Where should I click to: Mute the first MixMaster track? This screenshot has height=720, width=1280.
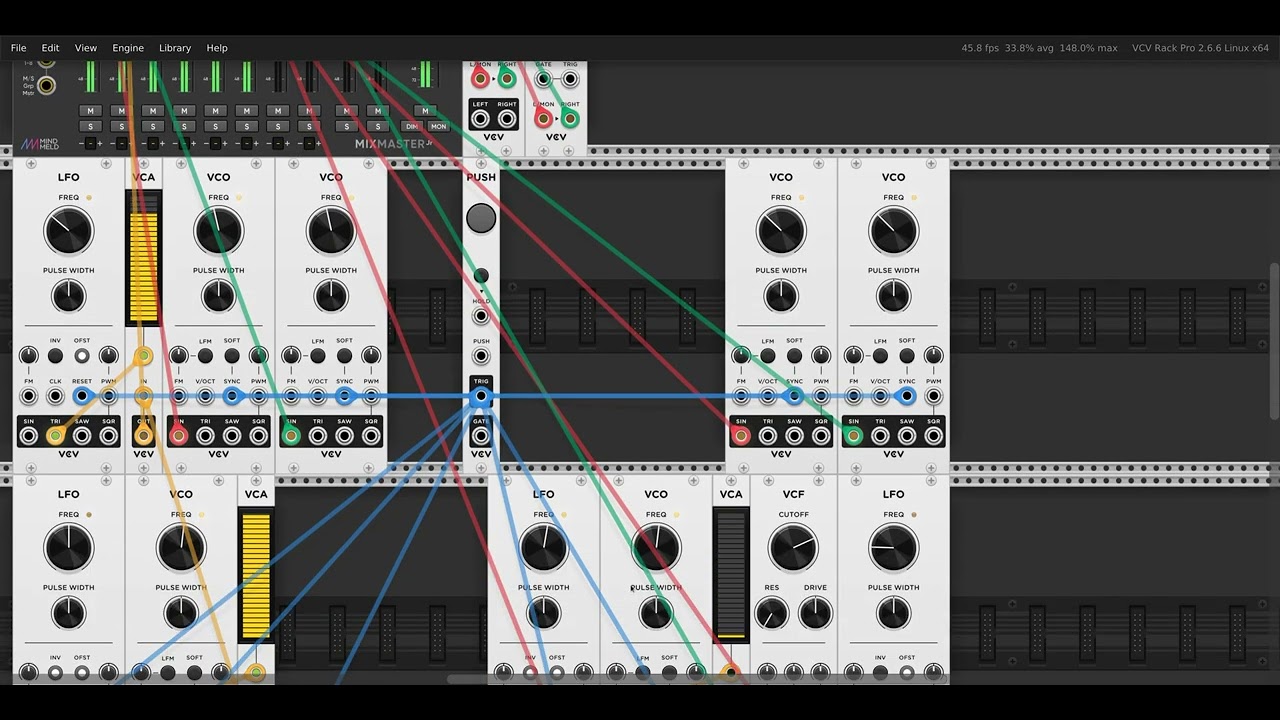(90, 111)
